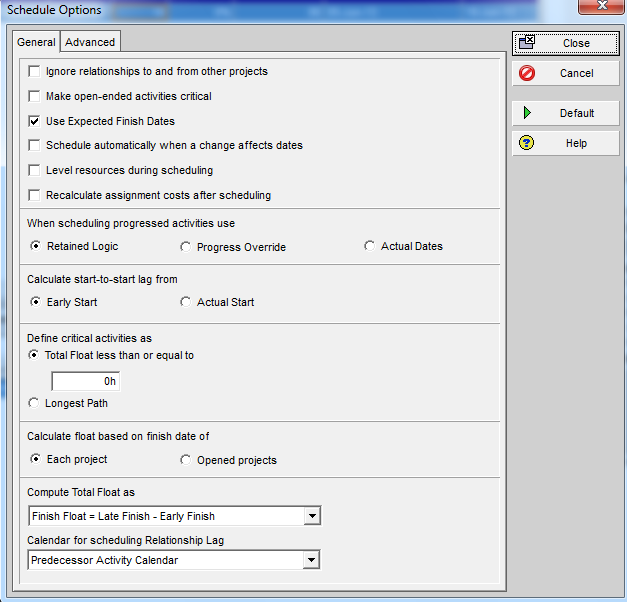Viewport: 627px width, 602px height.
Task: Choose the Progress Override option
Action: (186, 247)
